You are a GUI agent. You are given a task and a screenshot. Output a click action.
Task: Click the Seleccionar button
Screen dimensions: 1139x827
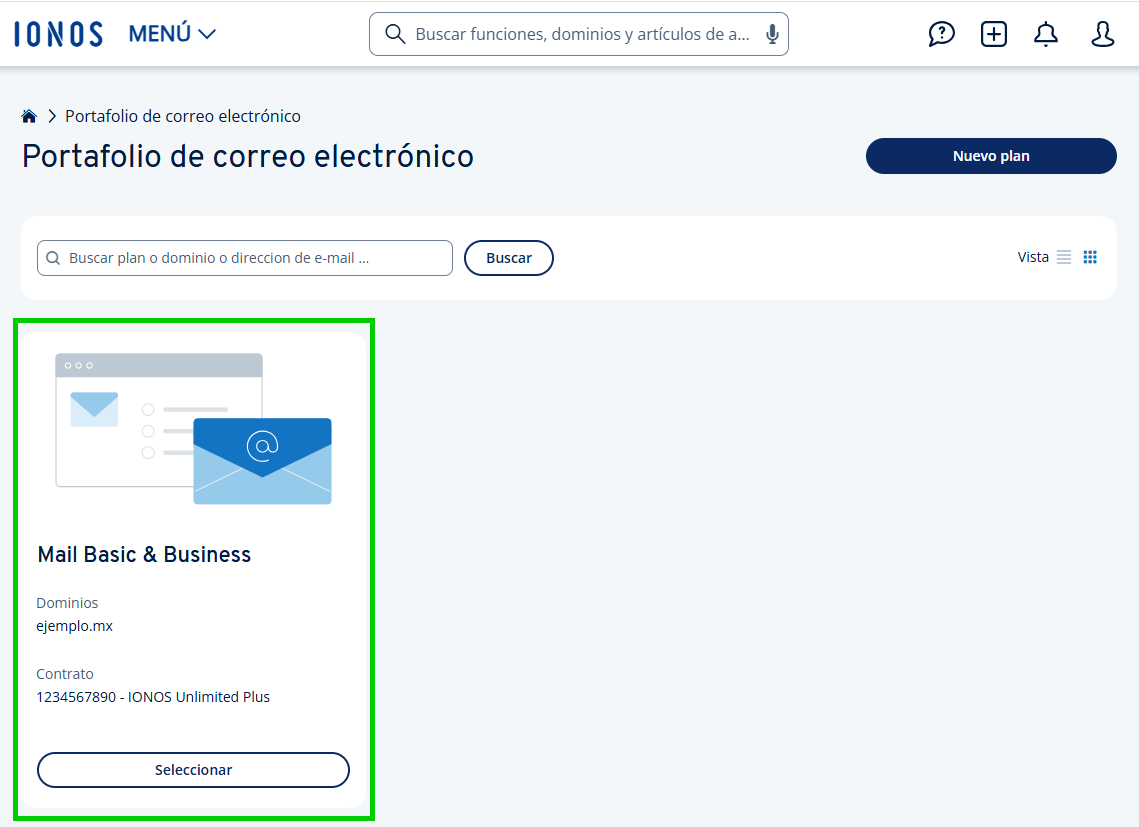[x=193, y=770]
